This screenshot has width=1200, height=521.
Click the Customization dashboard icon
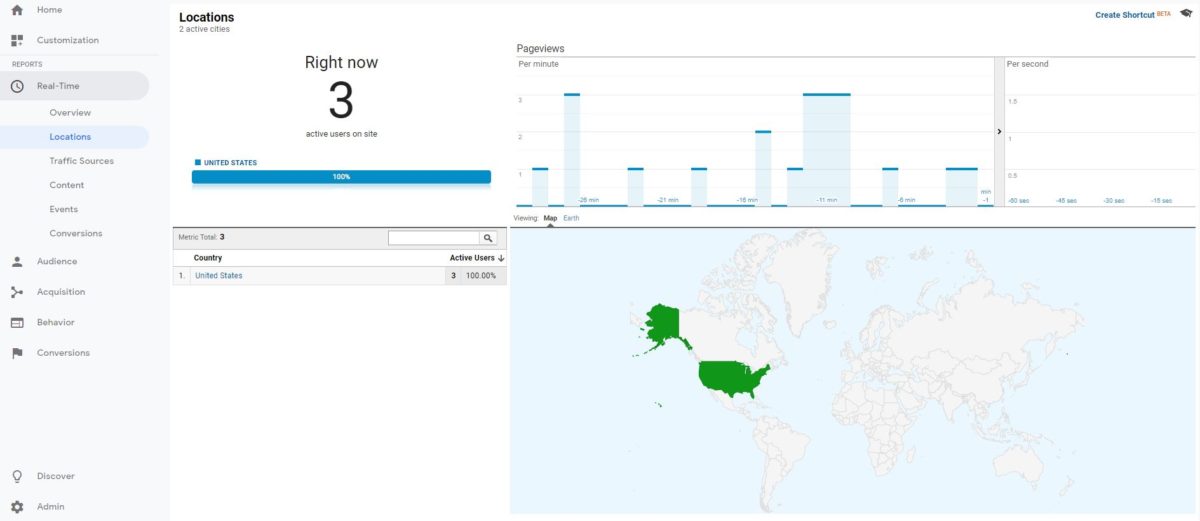[17, 41]
